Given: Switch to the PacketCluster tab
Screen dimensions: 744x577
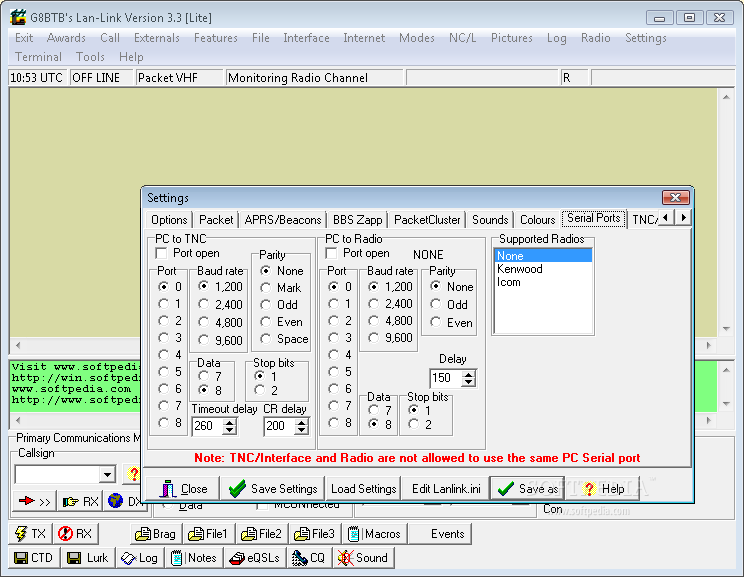Looking at the screenshot, I should coord(427,220).
